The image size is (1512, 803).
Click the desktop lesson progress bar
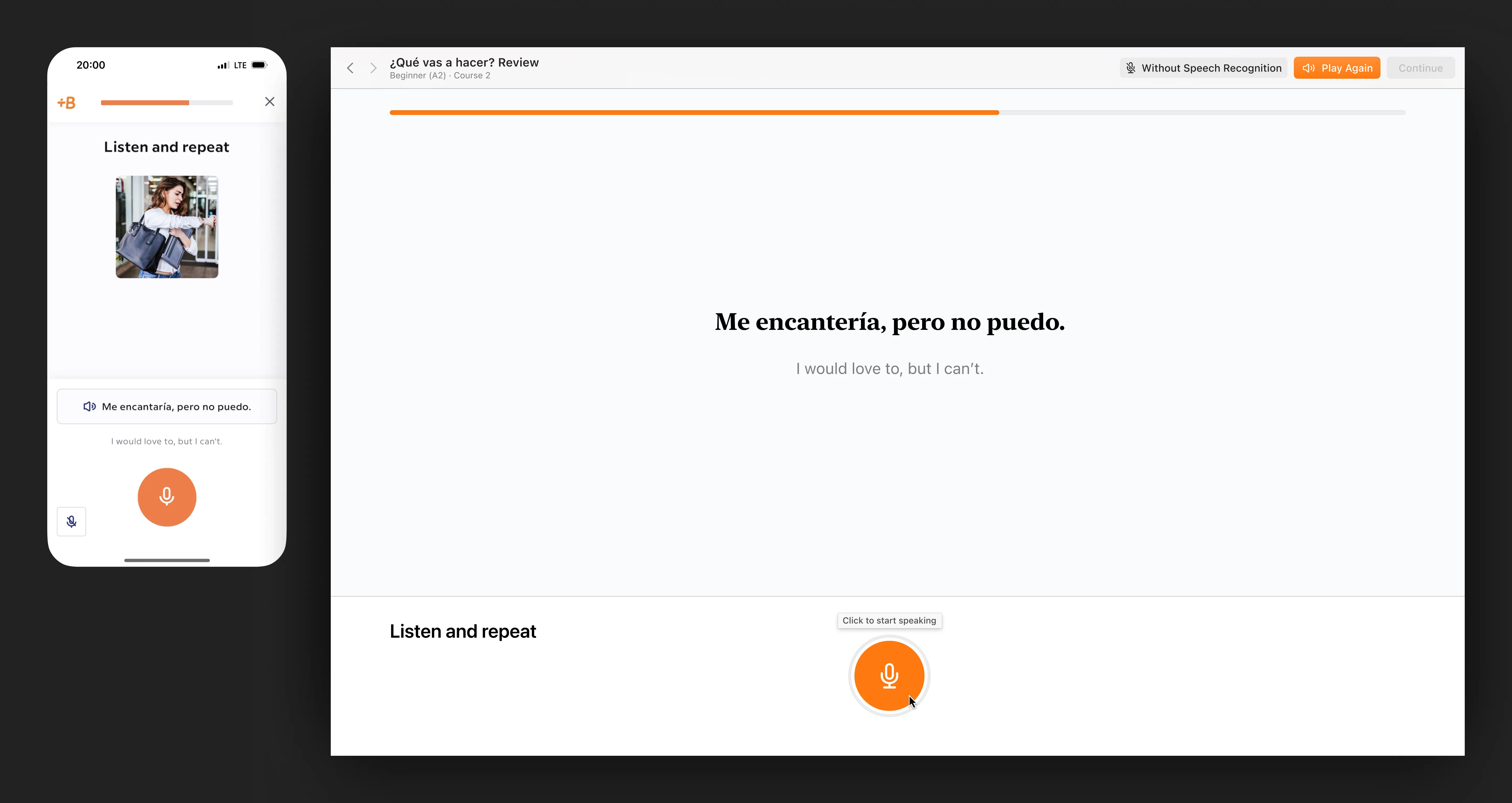(897, 112)
